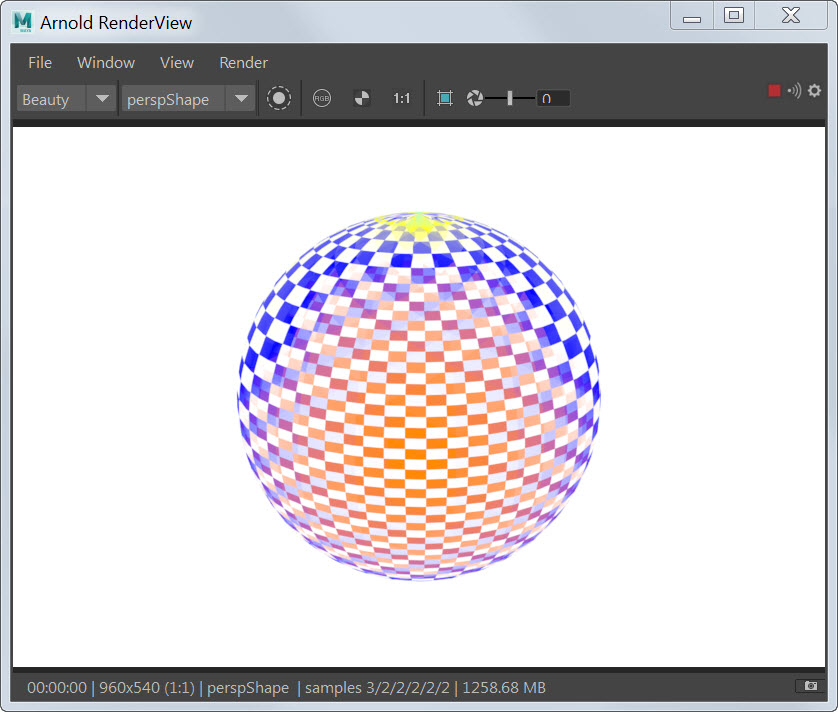The width and height of the screenshot is (838, 712).
Task: Click the 1:1 zoom button
Action: click(x=402, y=98)
